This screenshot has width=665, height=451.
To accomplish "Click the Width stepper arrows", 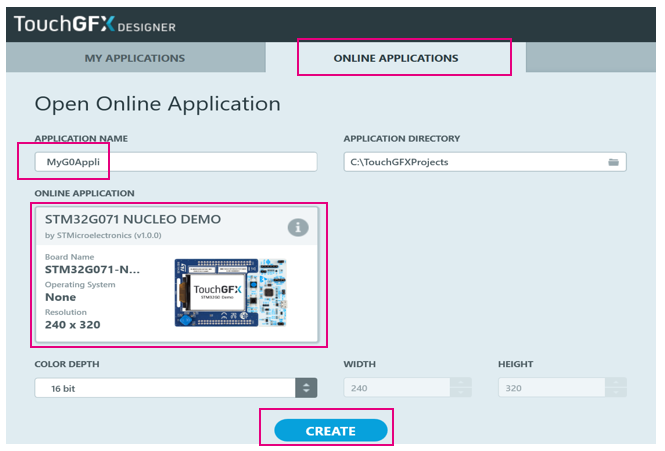I will point(461,388).
